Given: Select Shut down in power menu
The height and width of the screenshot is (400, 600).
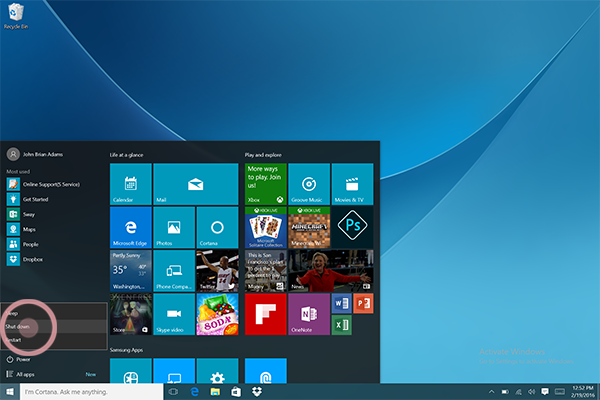Looking at the screenshot, I should pos(54,327).
